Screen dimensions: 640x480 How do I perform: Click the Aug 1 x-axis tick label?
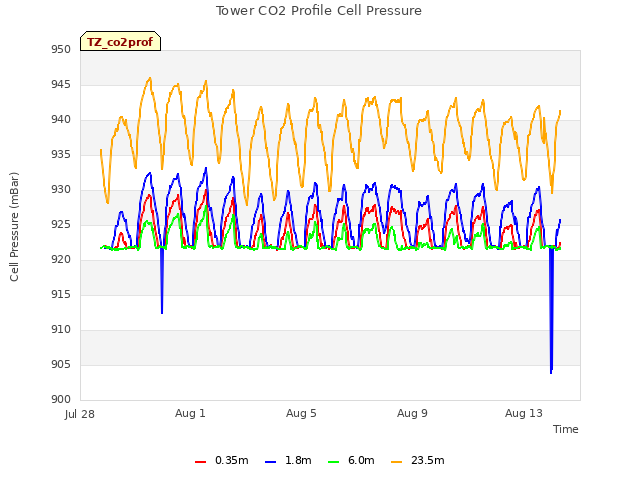190,413
